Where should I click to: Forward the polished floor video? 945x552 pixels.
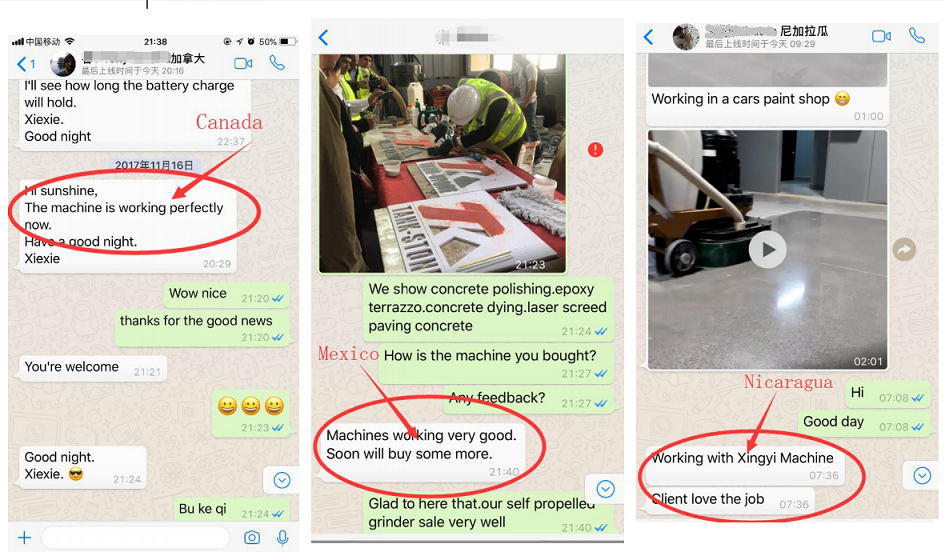click(904, 249)
